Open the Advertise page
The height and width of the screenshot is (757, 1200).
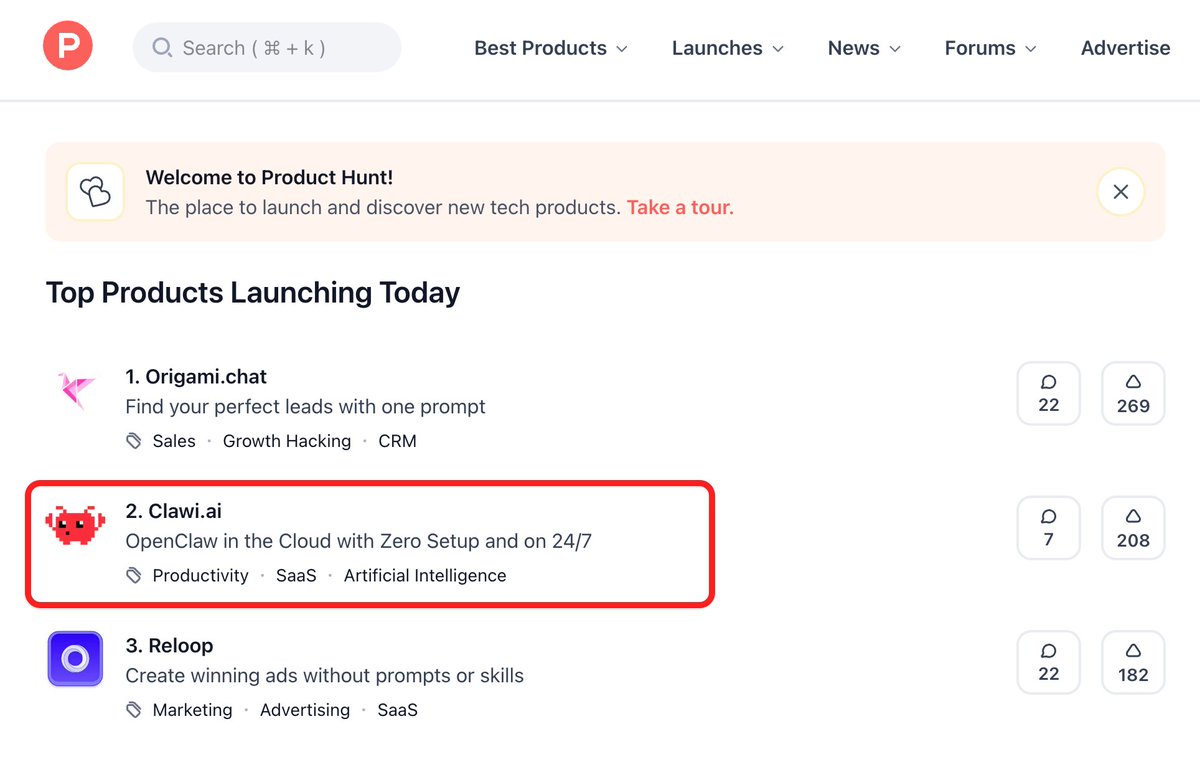coord(1125,48)
